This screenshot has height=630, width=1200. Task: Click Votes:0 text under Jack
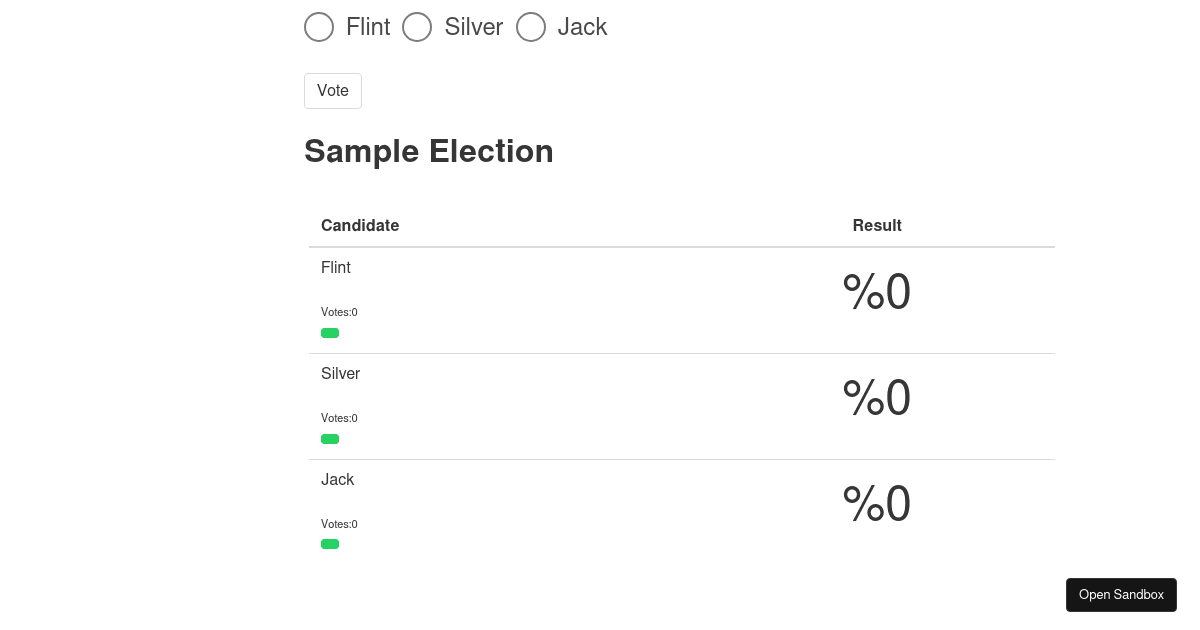pyautogui.click(x=339, y=524)
